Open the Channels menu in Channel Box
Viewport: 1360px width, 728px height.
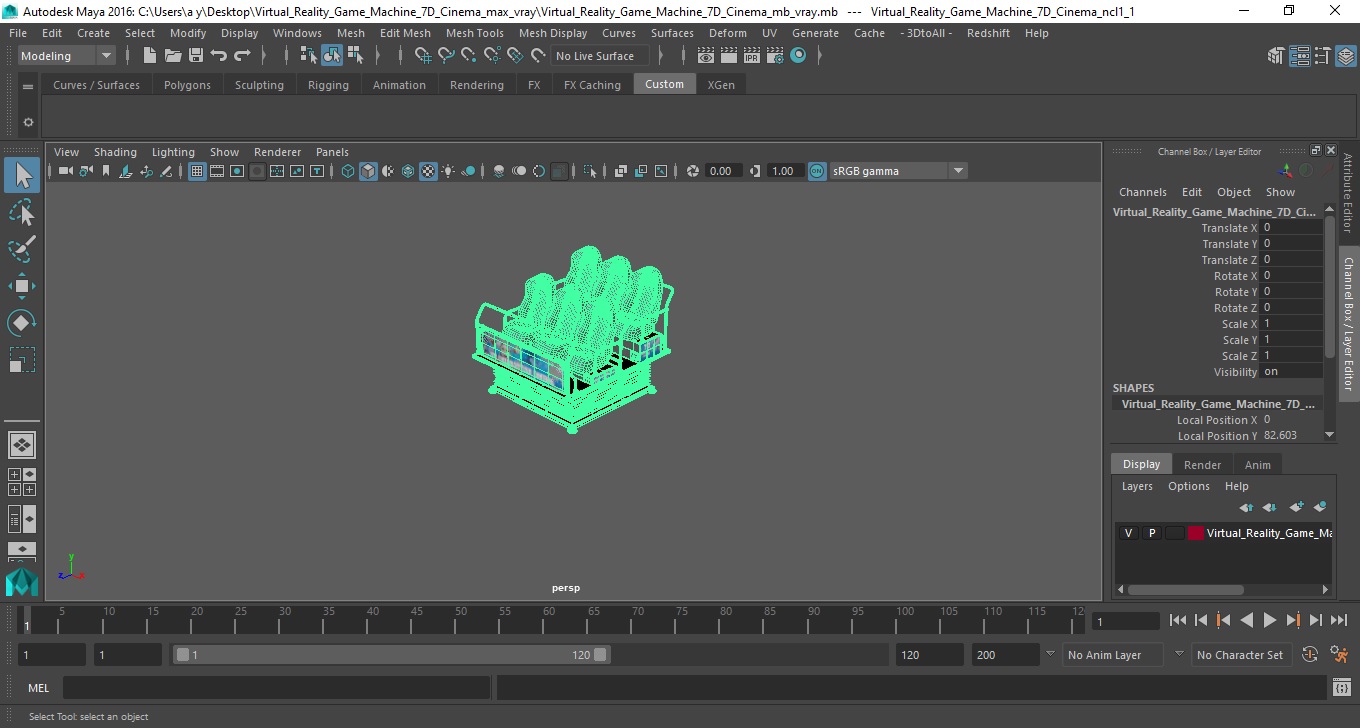(1142, 192)
